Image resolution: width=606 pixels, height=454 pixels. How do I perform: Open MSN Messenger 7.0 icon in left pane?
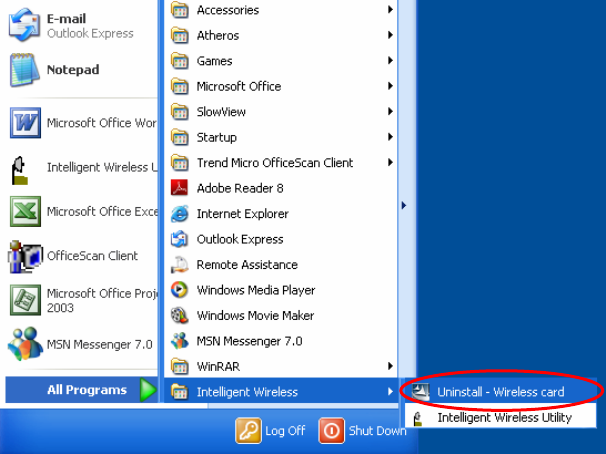[x=25, y=344]
